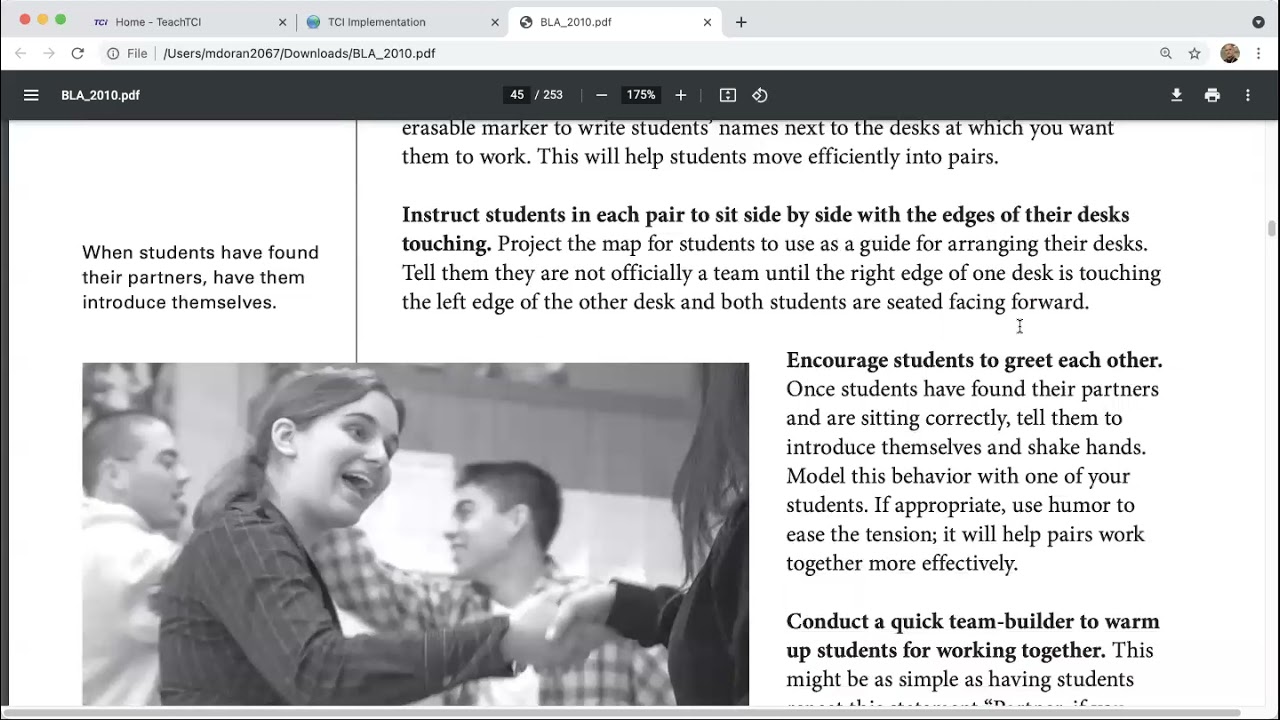The width and height of the screenshot is (1280, 720).
Task: Close the BLA_2010.pdf tab
Action: click(707, 22)
